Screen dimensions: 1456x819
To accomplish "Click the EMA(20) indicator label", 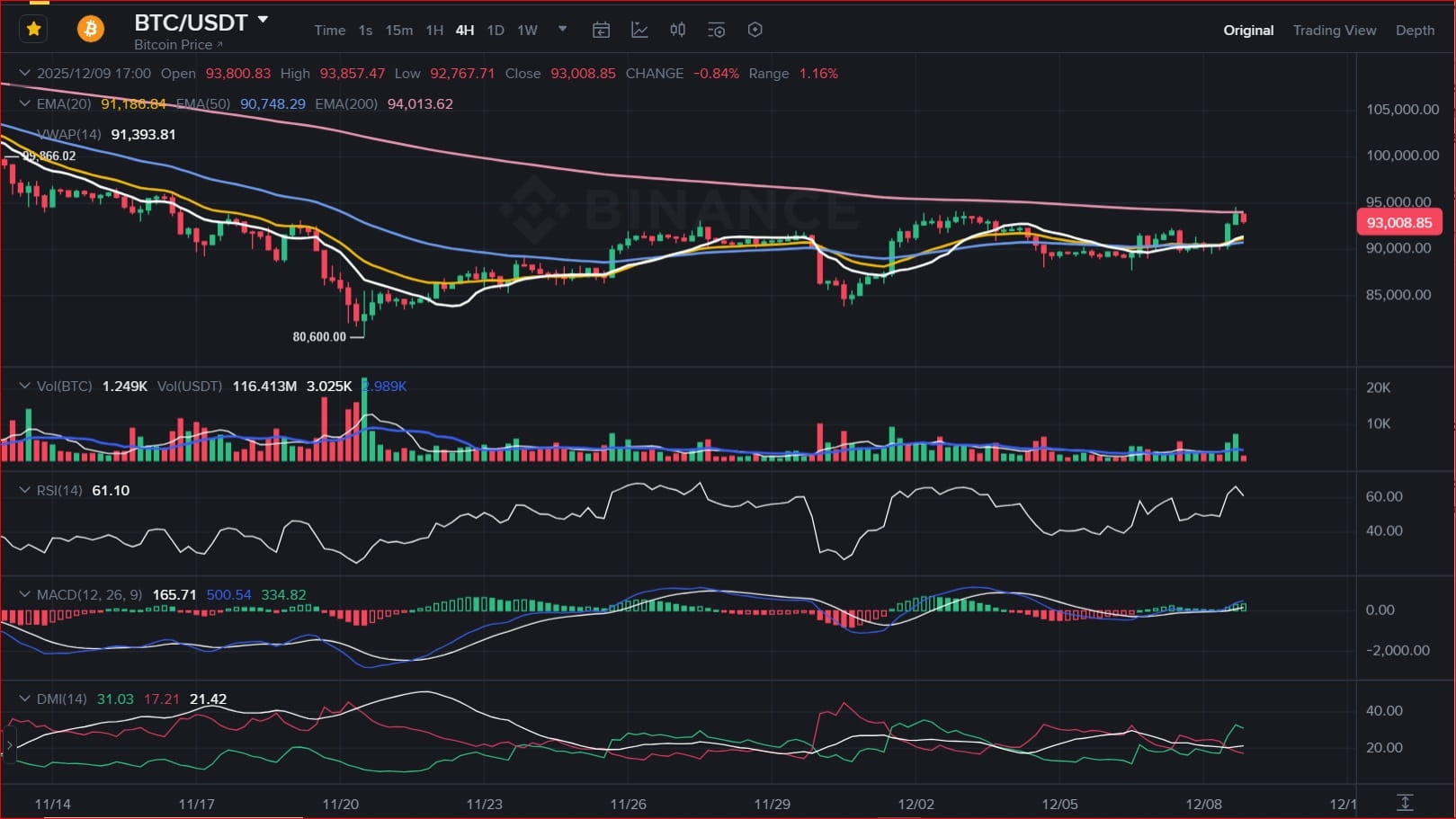I will click(x=64, y=103).
